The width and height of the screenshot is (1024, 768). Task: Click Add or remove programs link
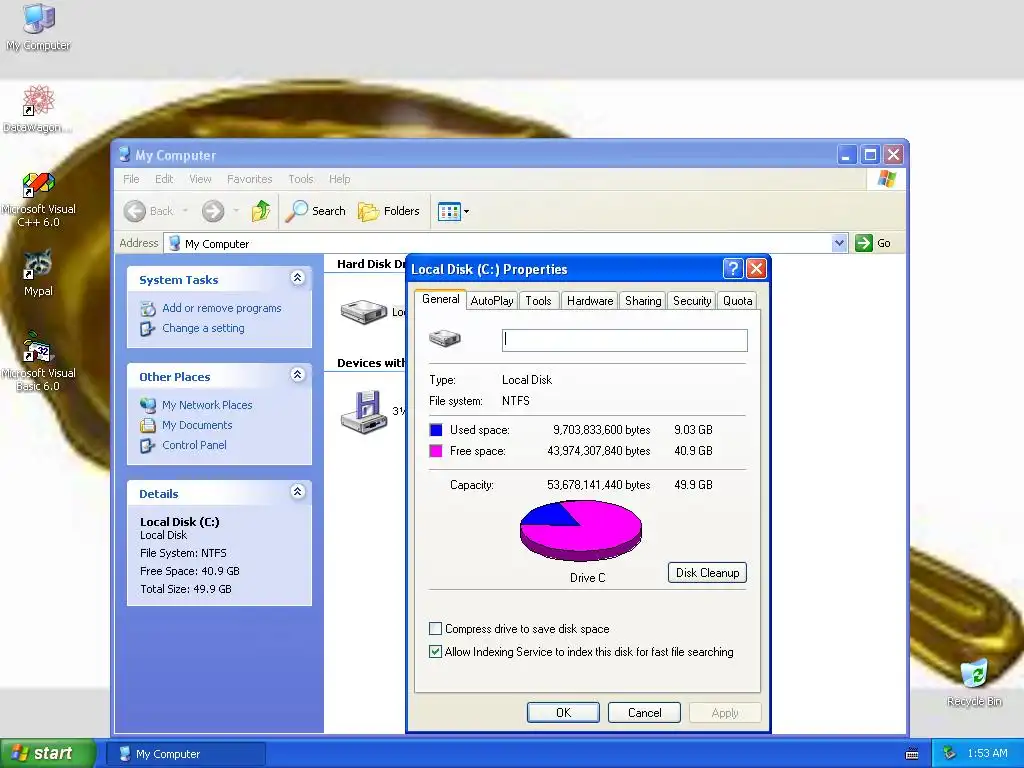click(x=221, y=308)
